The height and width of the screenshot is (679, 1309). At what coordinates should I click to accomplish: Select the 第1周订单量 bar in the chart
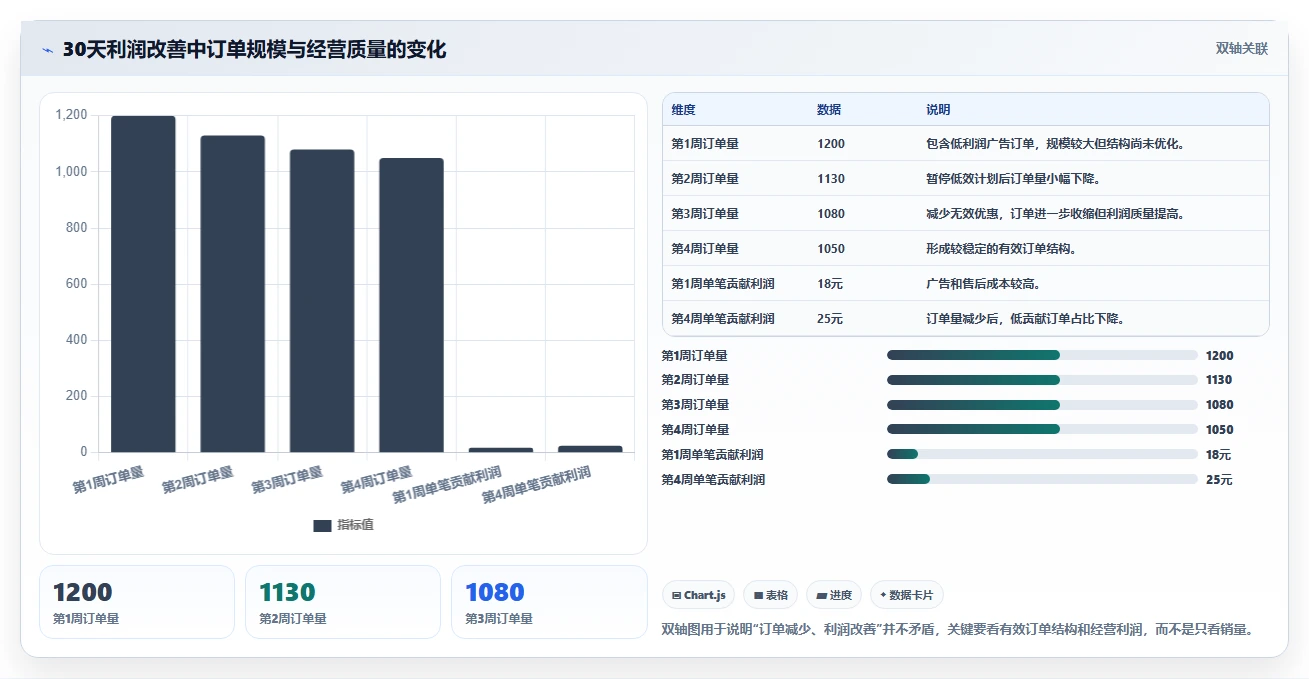pos(143,284)
